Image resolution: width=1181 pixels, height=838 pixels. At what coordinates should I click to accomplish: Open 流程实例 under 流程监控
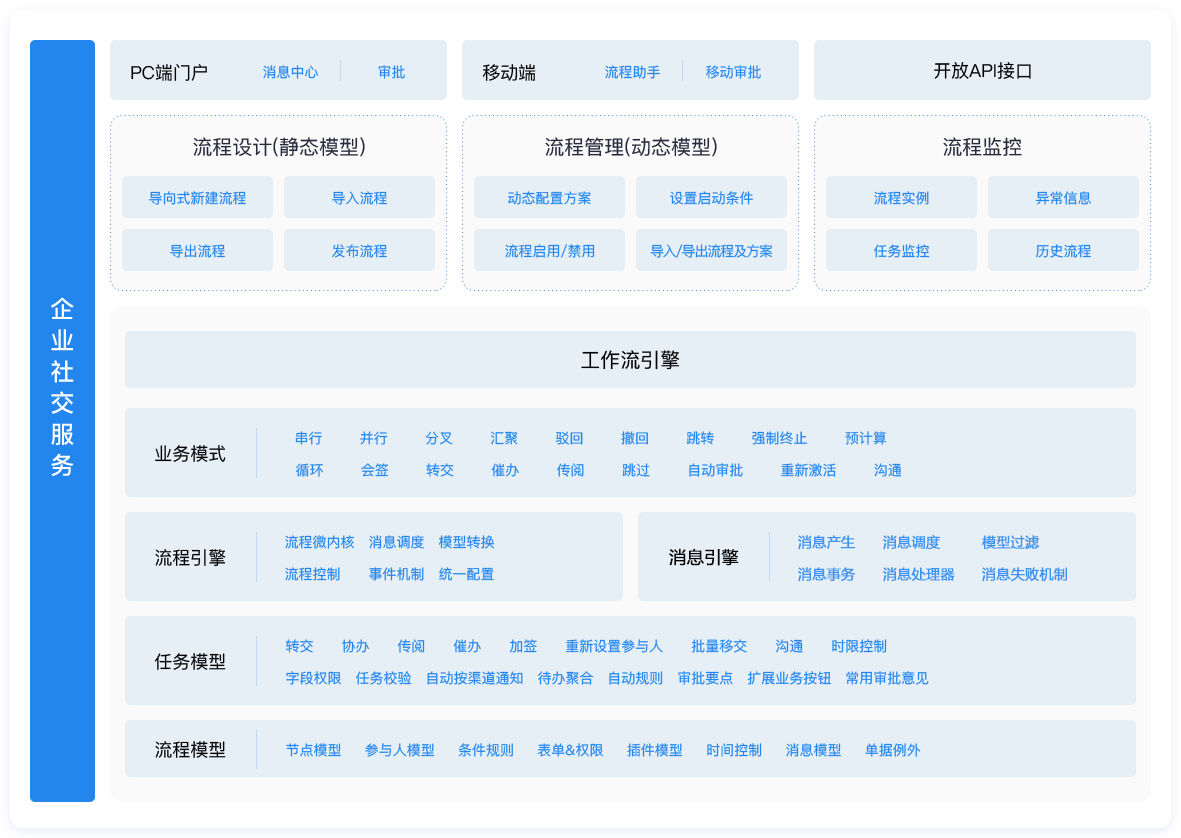point(901,197)
